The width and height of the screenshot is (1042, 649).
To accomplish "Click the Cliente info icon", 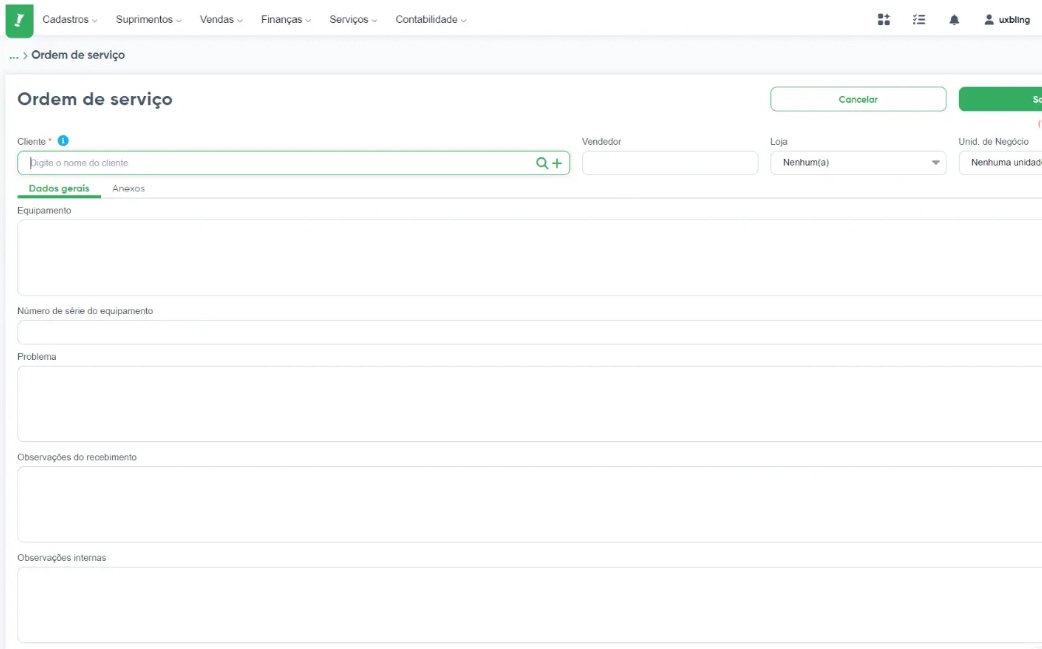I will 63,141.
